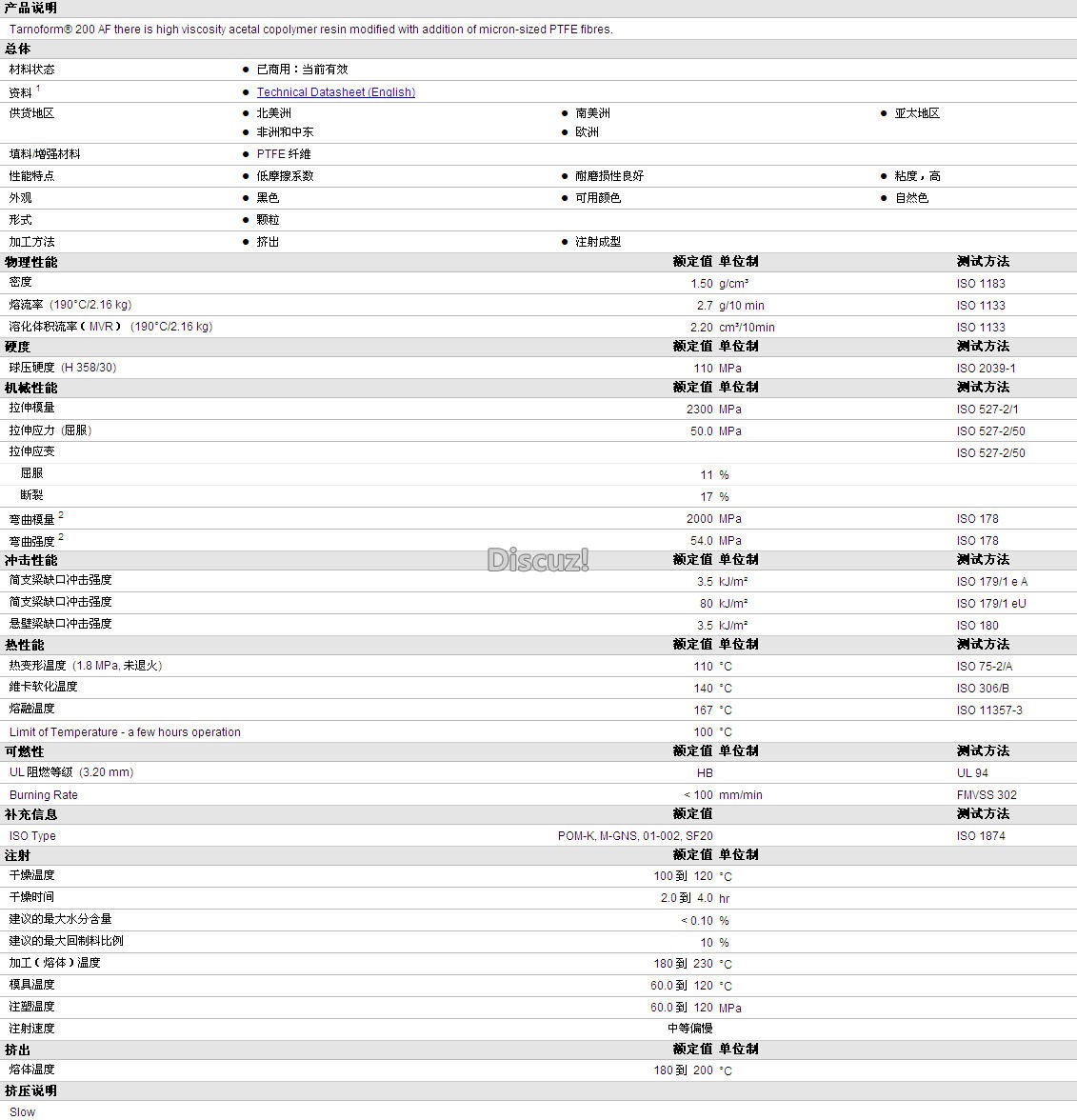1077x1120 pixels.
Task: Click the ISO 1183 test method
Action: click(x=981, y=284)
